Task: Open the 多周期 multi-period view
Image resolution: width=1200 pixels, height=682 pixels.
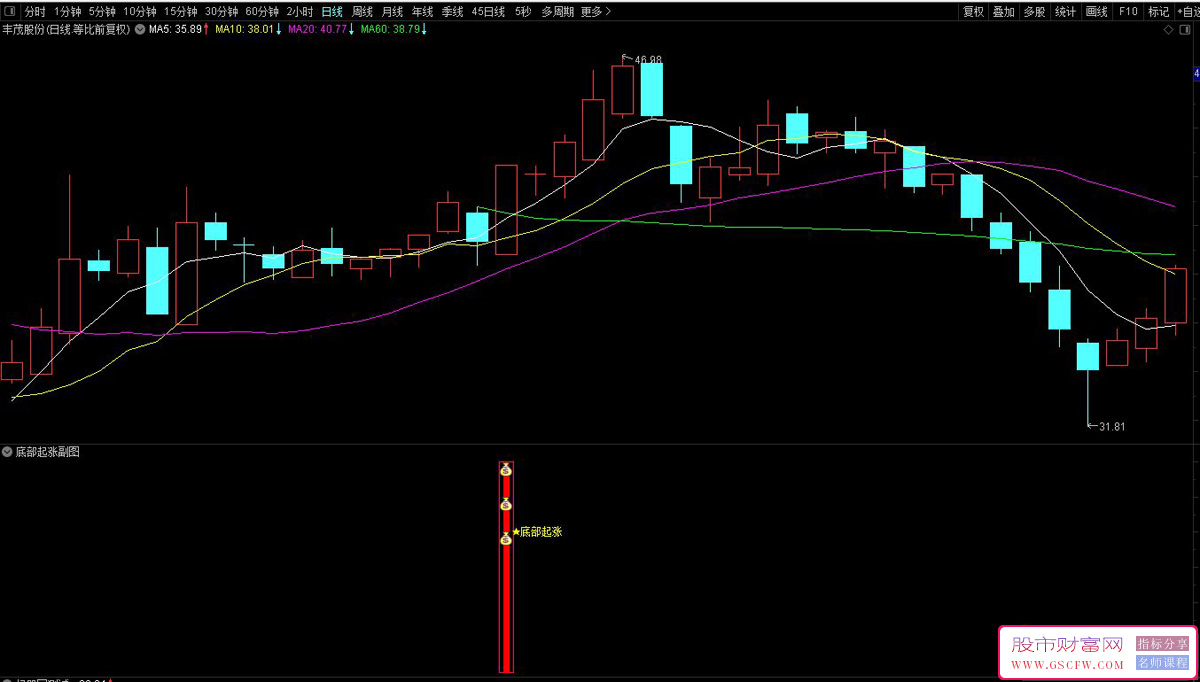Action: pyautogui.click(x=558, y=12)
